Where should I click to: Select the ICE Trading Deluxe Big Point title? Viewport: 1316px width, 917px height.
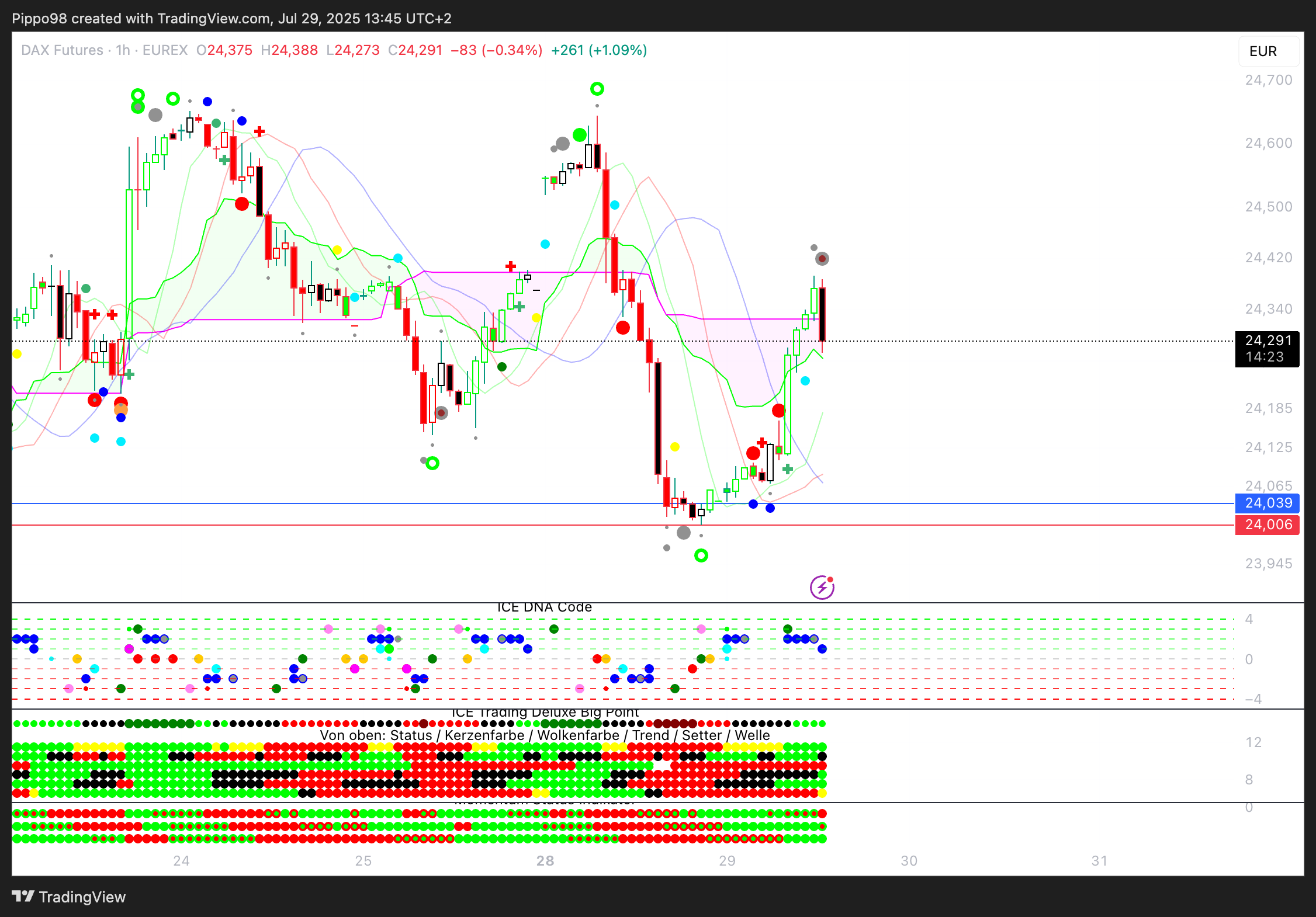point(545,713)
